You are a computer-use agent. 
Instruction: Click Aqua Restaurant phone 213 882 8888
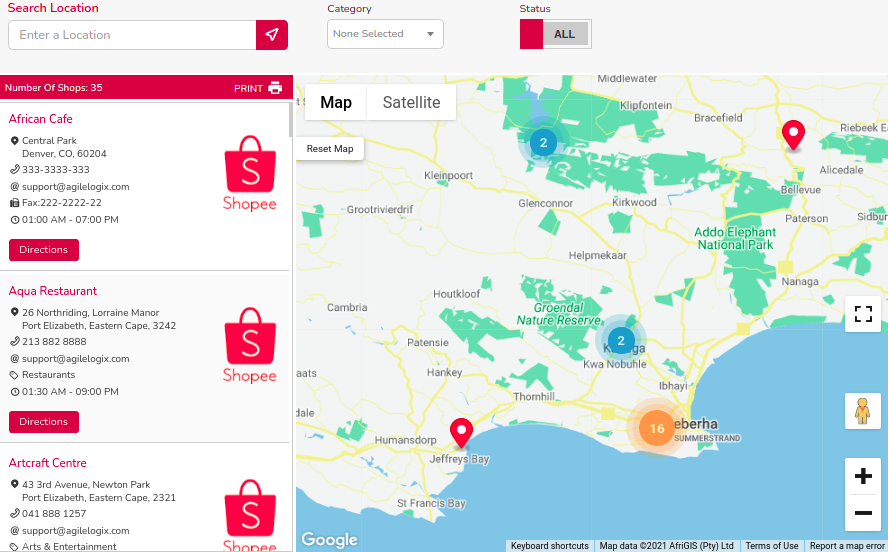click(x=54, y=342)
